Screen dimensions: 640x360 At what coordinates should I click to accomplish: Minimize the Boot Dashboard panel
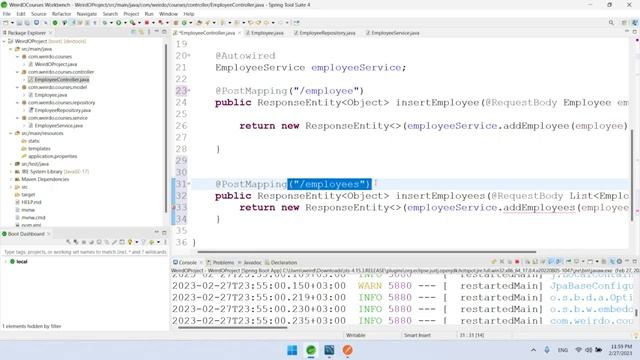(x=157, y=232)
